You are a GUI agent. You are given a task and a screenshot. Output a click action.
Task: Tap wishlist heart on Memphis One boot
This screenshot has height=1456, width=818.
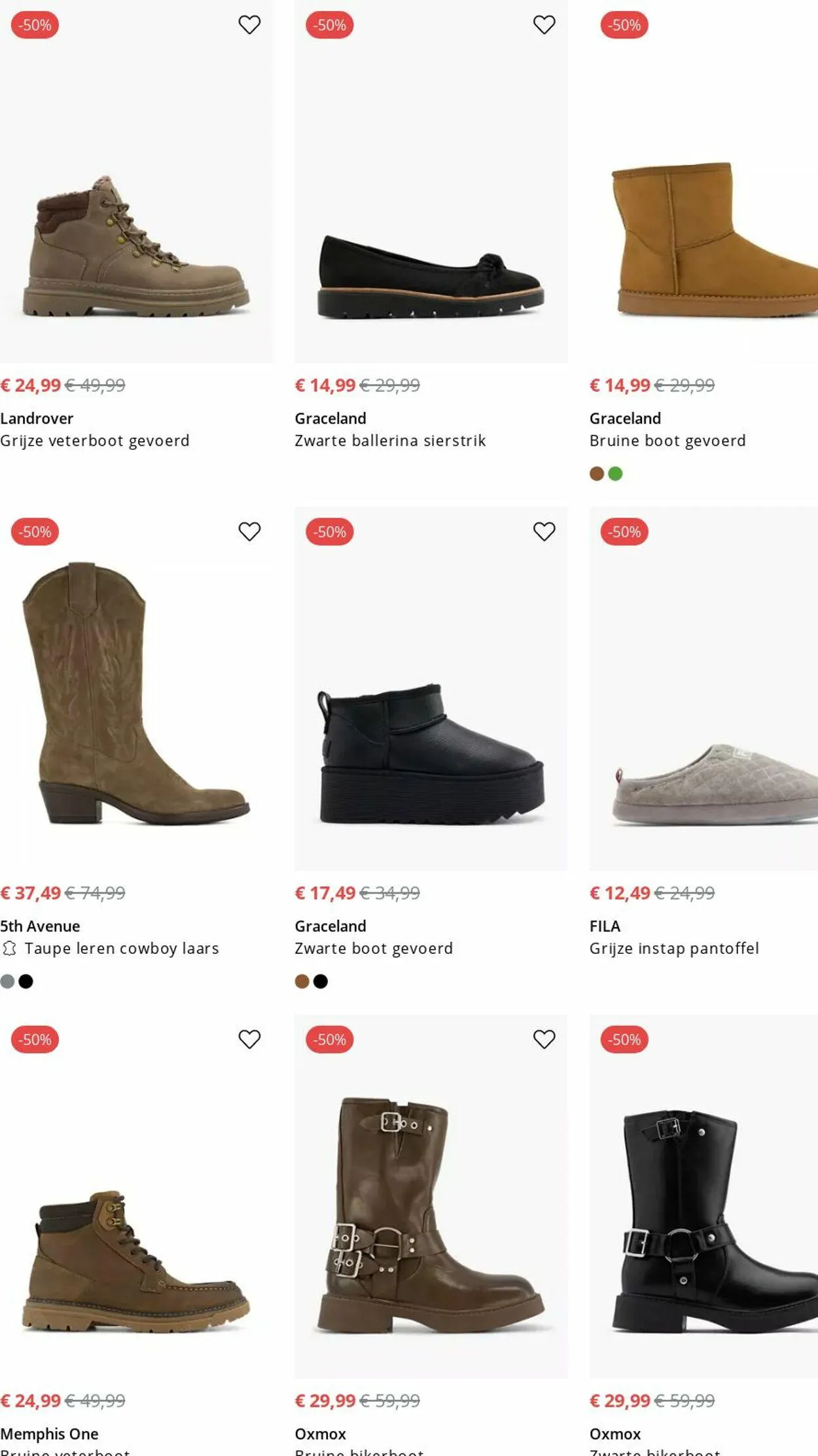pos(249,1039)
